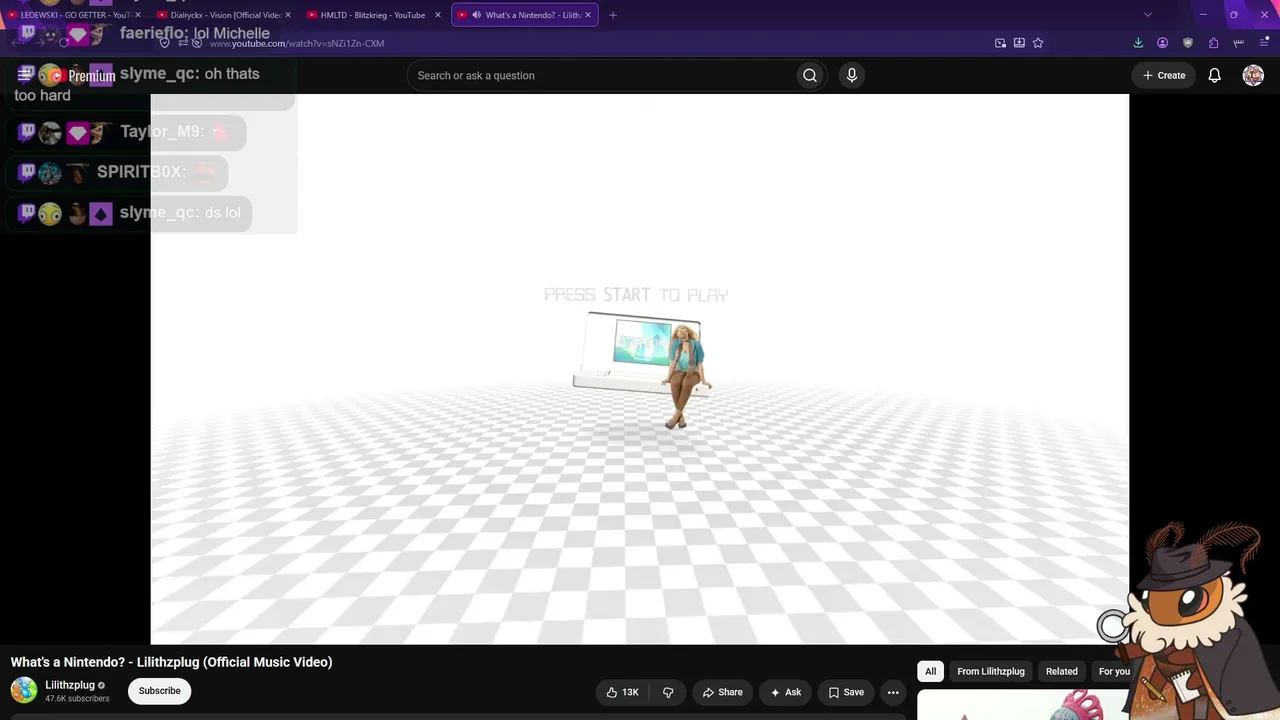
Task: Select the 'Related' filter chip
Action: point(1062,671)
